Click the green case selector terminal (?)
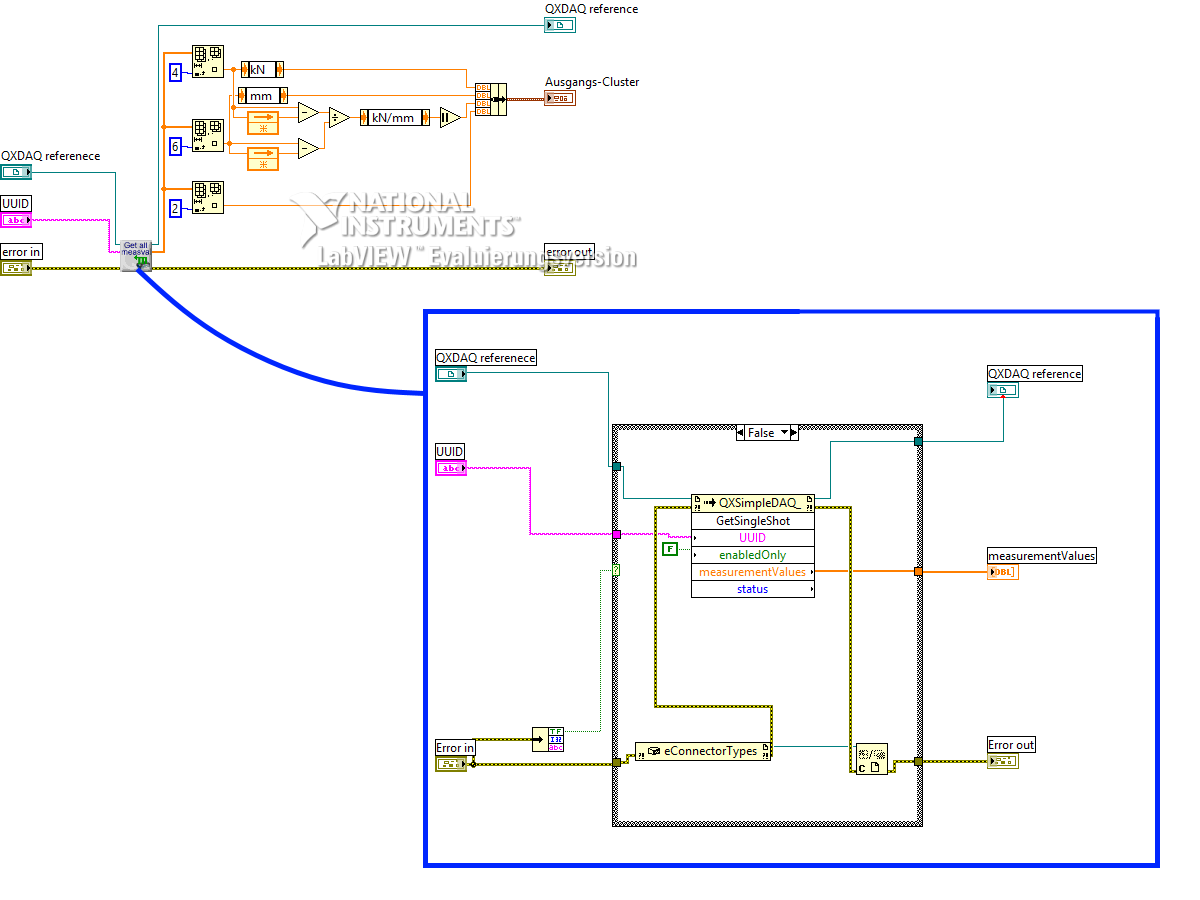This screenshot has width=1200, height=900. coord(617,570)
